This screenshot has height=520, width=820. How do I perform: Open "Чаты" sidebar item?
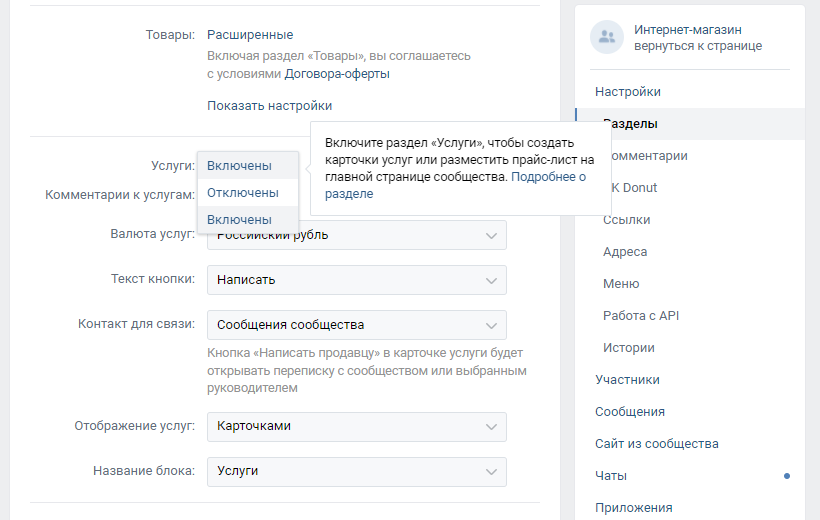pos(611,476)
